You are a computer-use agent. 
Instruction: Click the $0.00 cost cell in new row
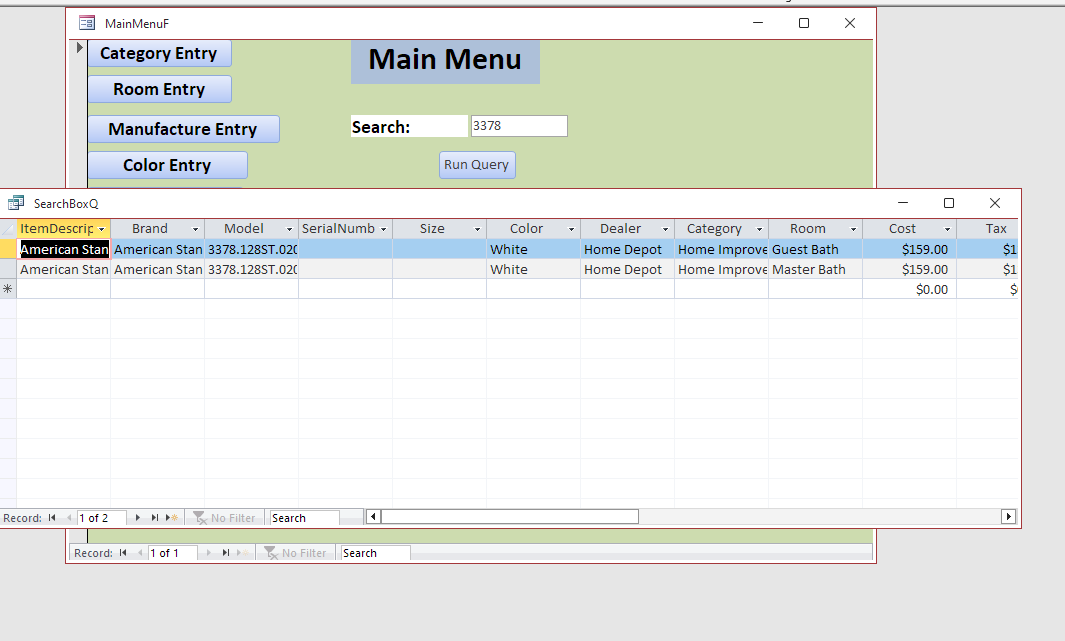coord(909,289)
